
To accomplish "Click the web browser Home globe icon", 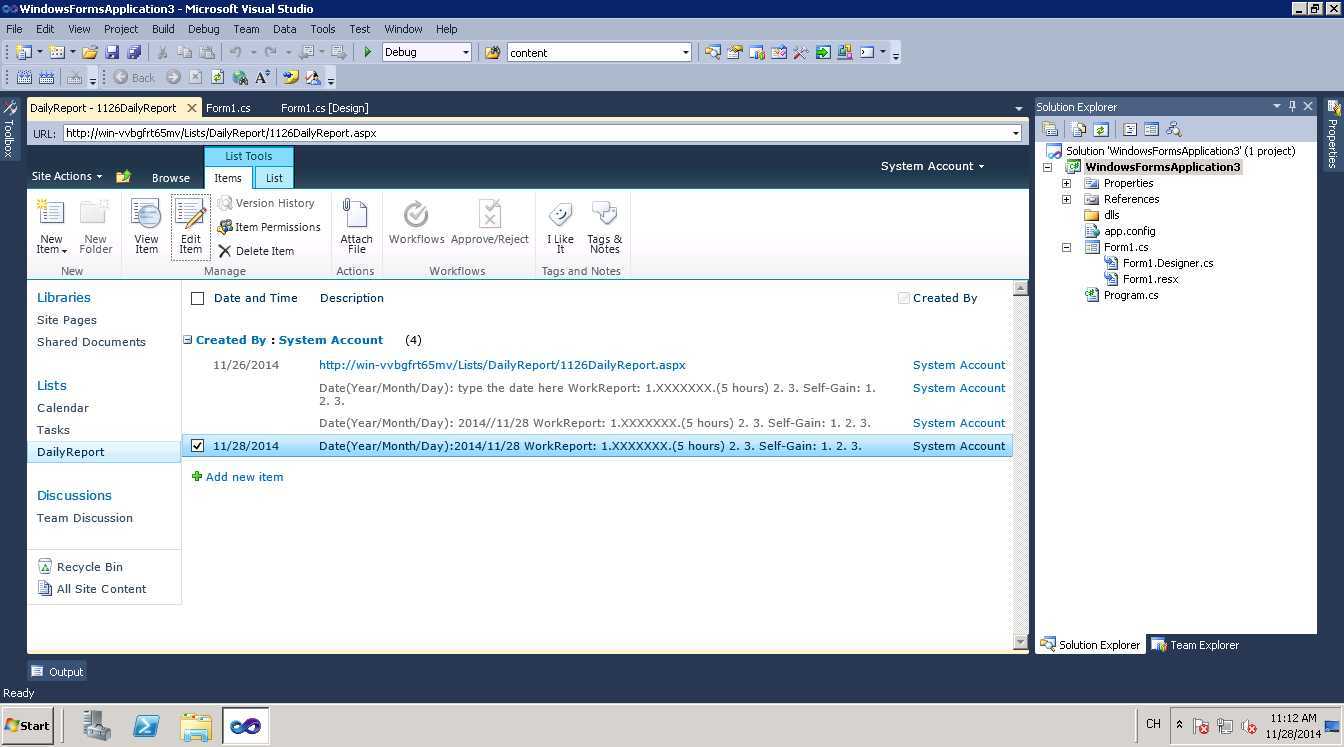I will 240,77.
